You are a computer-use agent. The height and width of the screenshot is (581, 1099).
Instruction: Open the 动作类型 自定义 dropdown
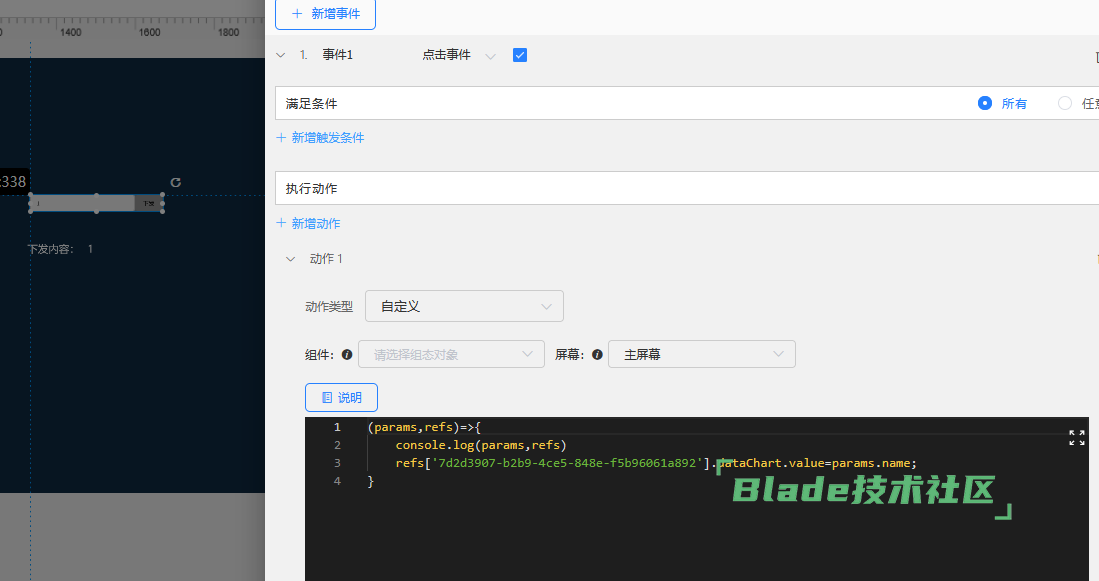pyautogui.click(x=464, y=306)
